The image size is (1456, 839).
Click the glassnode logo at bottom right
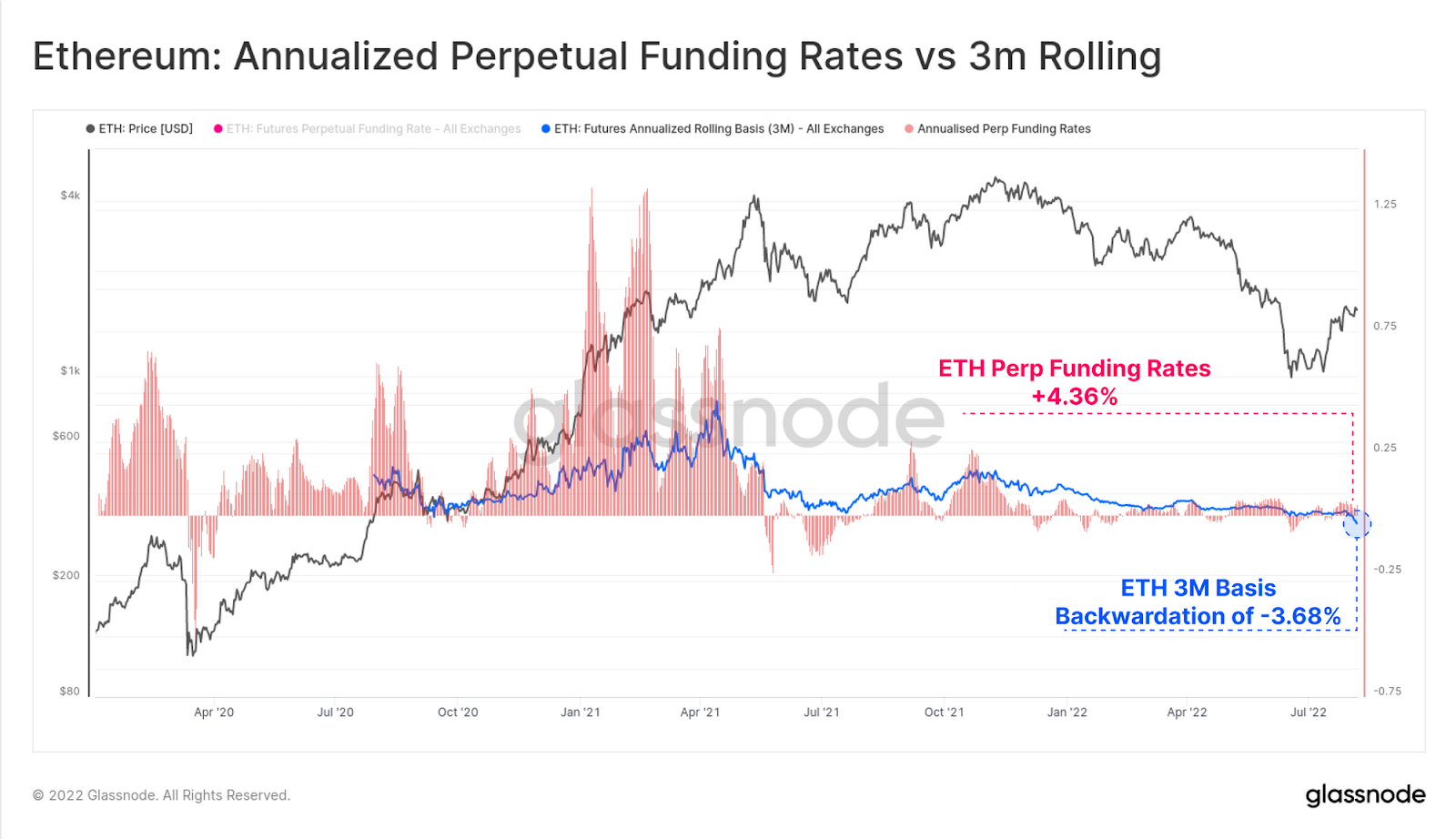click(1365, 795)
